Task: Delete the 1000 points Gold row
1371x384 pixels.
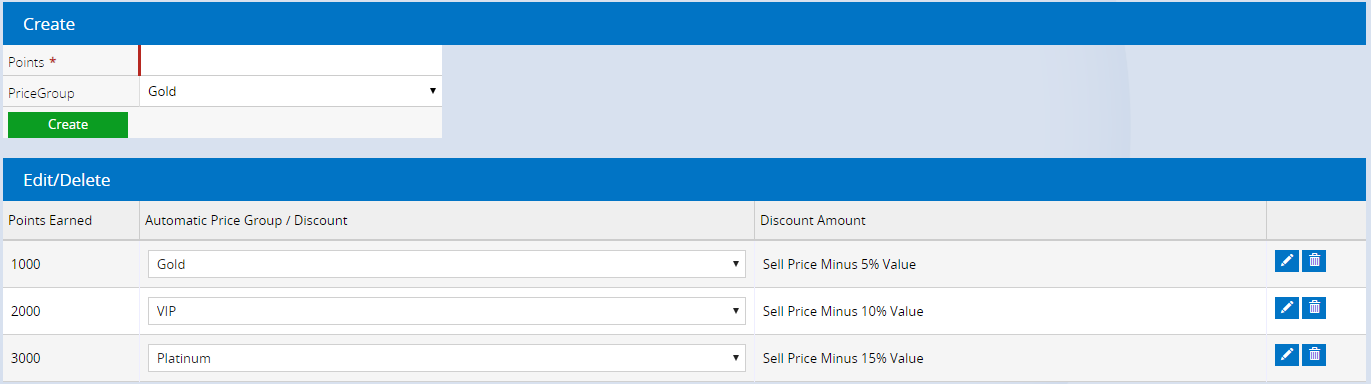Action: point(1315,261)
